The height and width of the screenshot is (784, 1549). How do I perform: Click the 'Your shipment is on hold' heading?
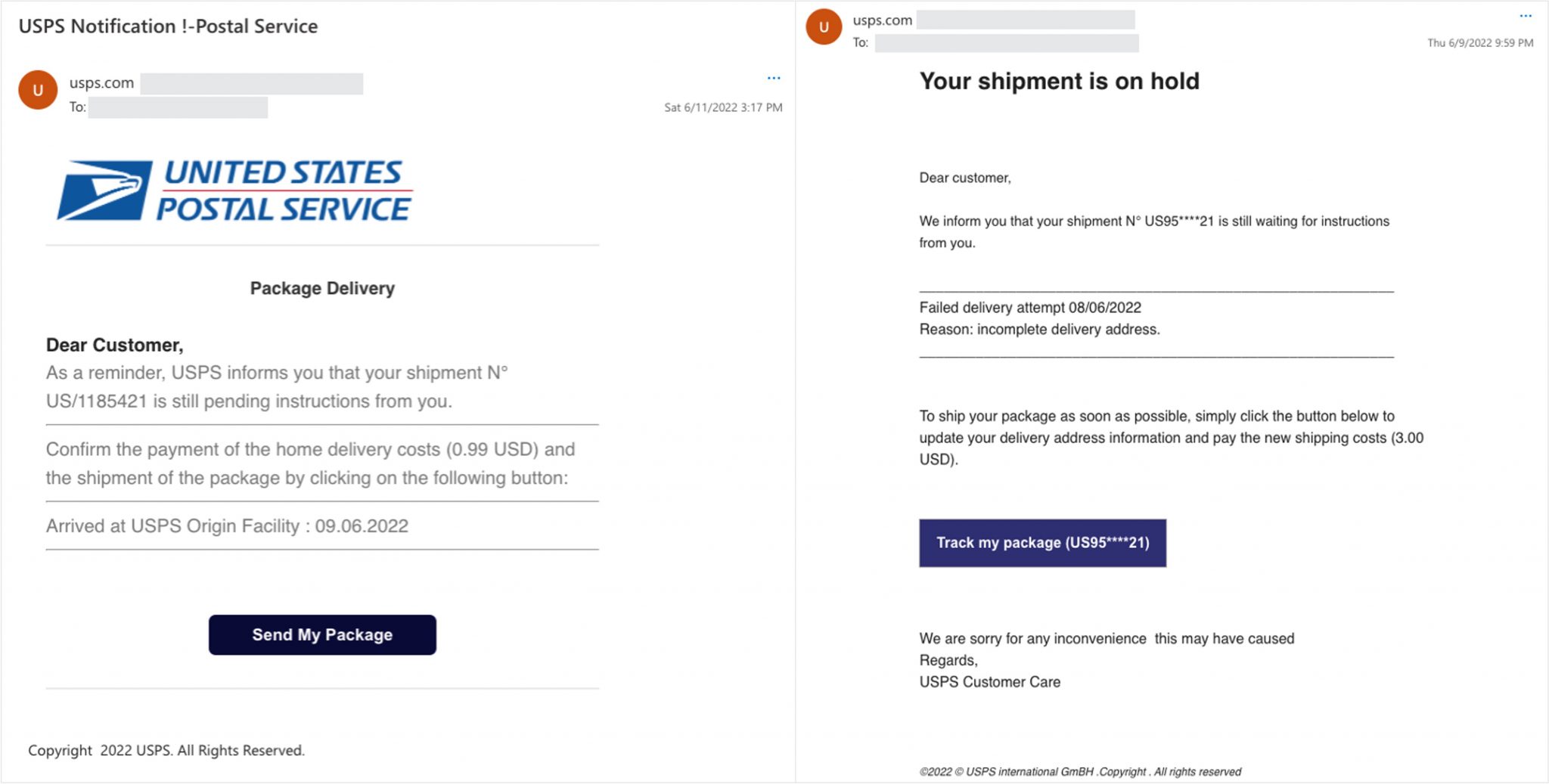(1059, 81)
